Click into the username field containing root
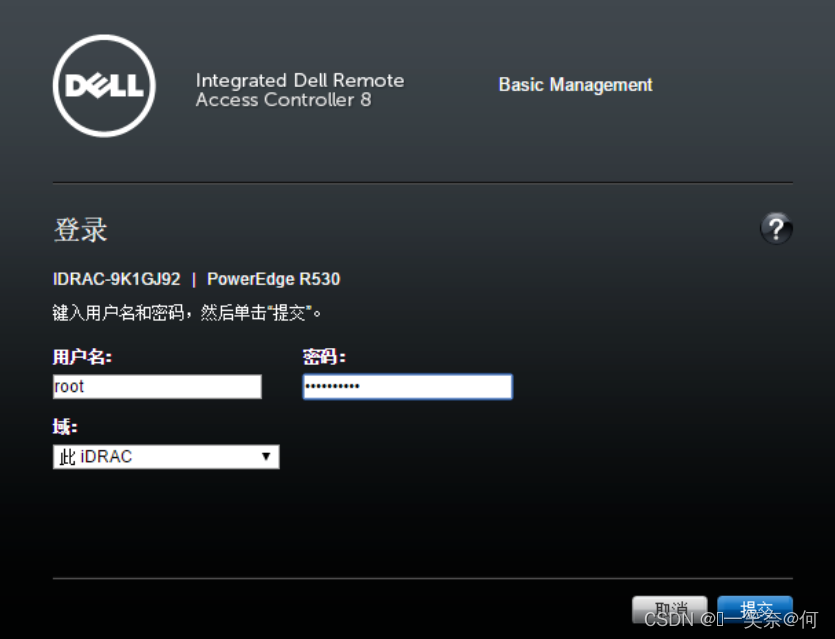Viewport: 835px width, 639px height. tap(157, 387)
